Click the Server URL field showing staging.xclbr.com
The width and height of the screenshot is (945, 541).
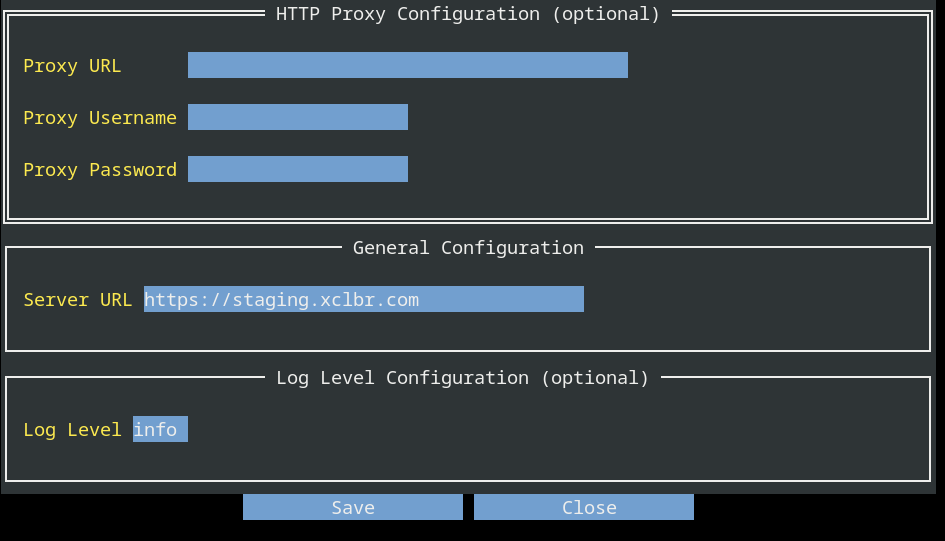point(363,299)
